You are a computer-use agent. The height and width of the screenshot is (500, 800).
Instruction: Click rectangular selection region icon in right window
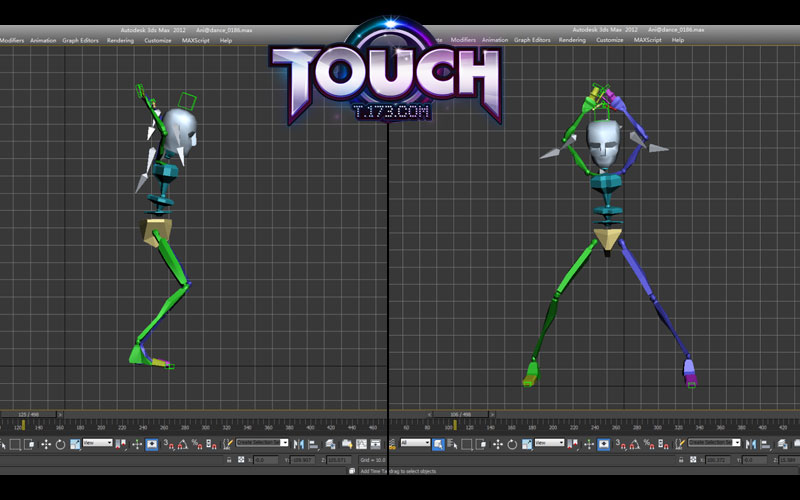point(467,444)
